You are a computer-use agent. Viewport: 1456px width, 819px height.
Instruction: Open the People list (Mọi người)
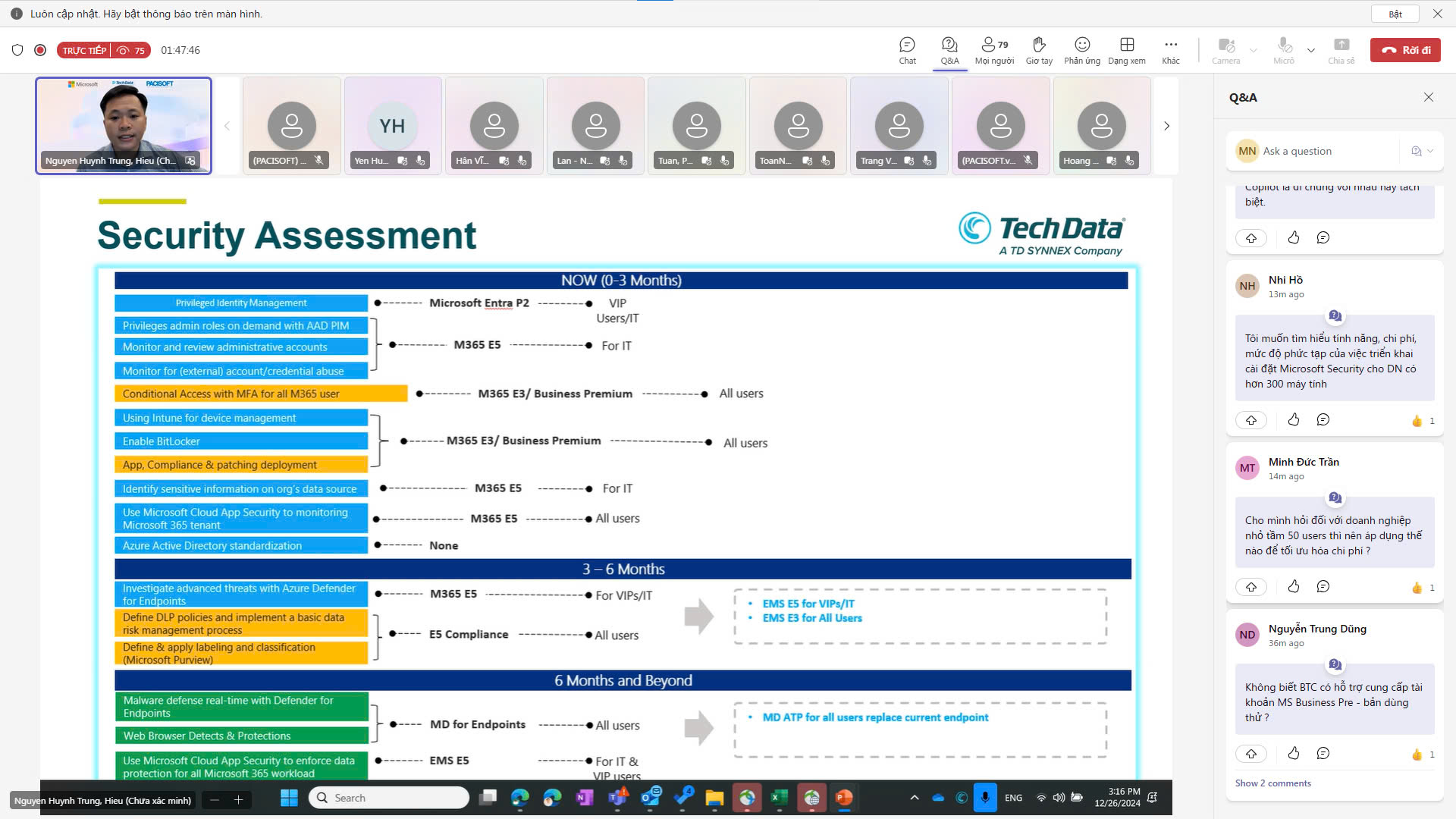coord(994,50)
